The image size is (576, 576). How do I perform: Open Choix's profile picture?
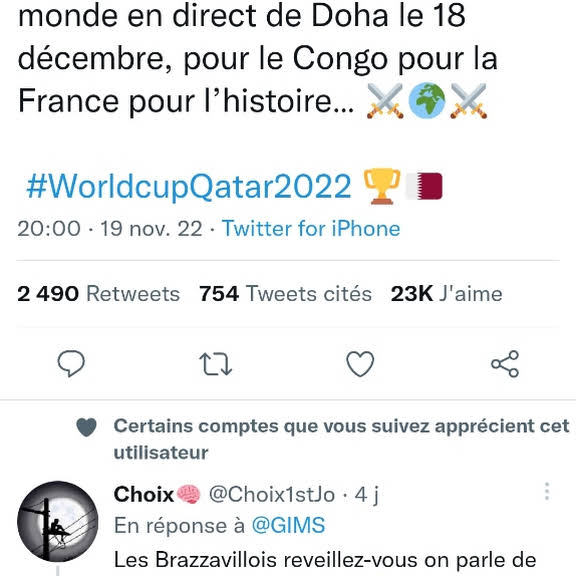[58, 522]
